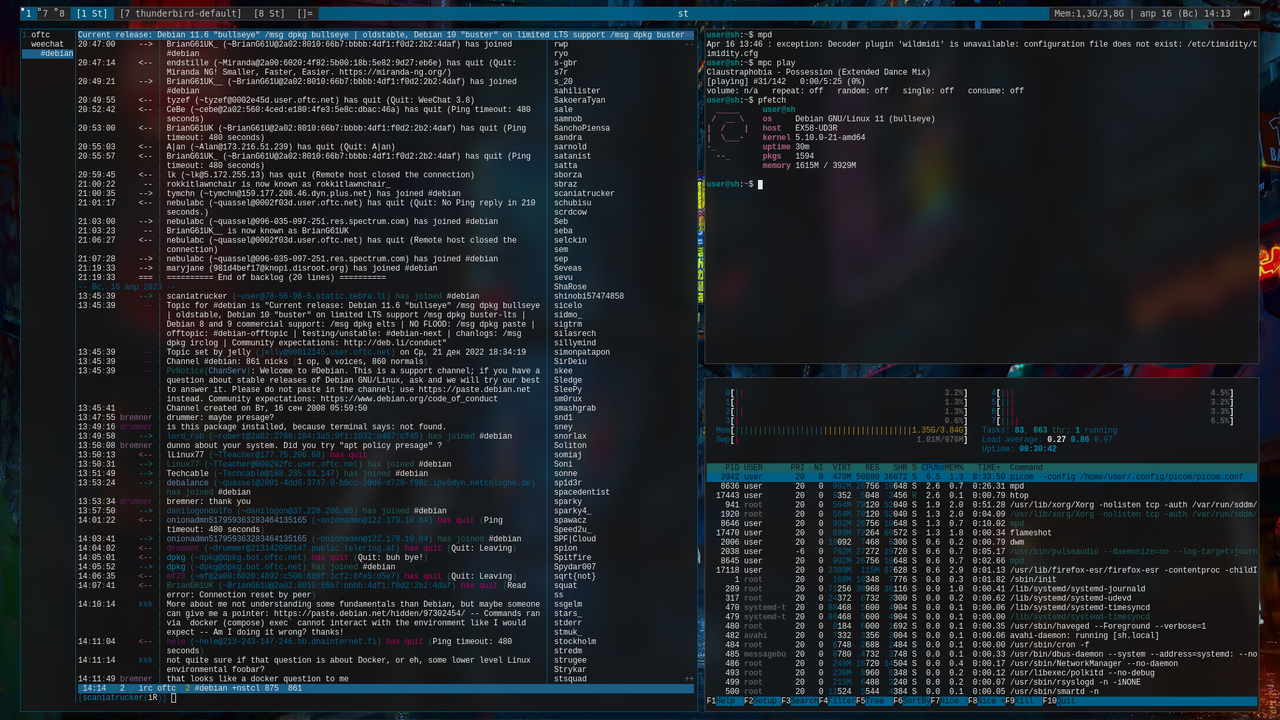Select the htop process row PID 17443
Screen dimensions: 1280x720
[x=982, y=495]
